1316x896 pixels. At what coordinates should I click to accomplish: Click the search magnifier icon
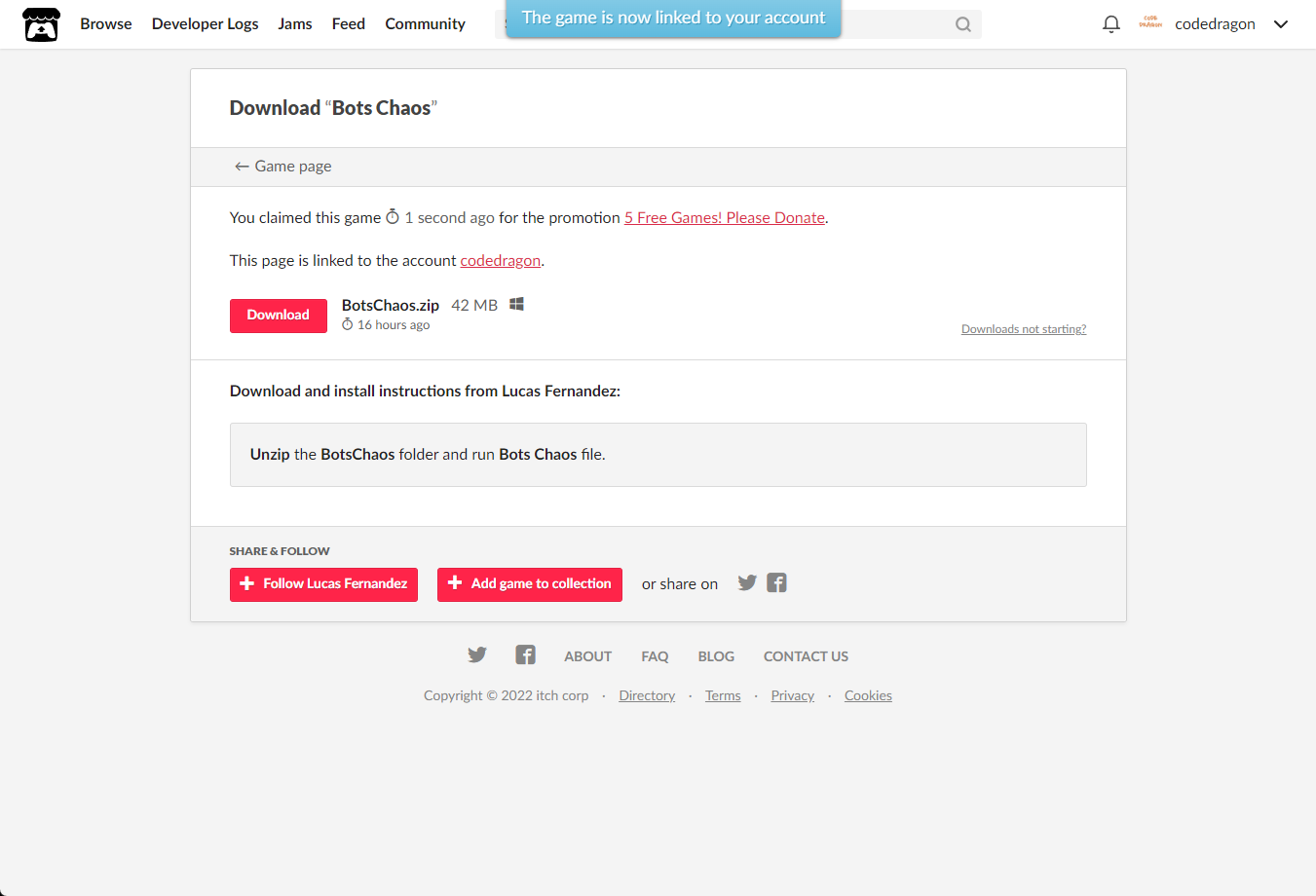pyautogui.click(x=963, y=24)
